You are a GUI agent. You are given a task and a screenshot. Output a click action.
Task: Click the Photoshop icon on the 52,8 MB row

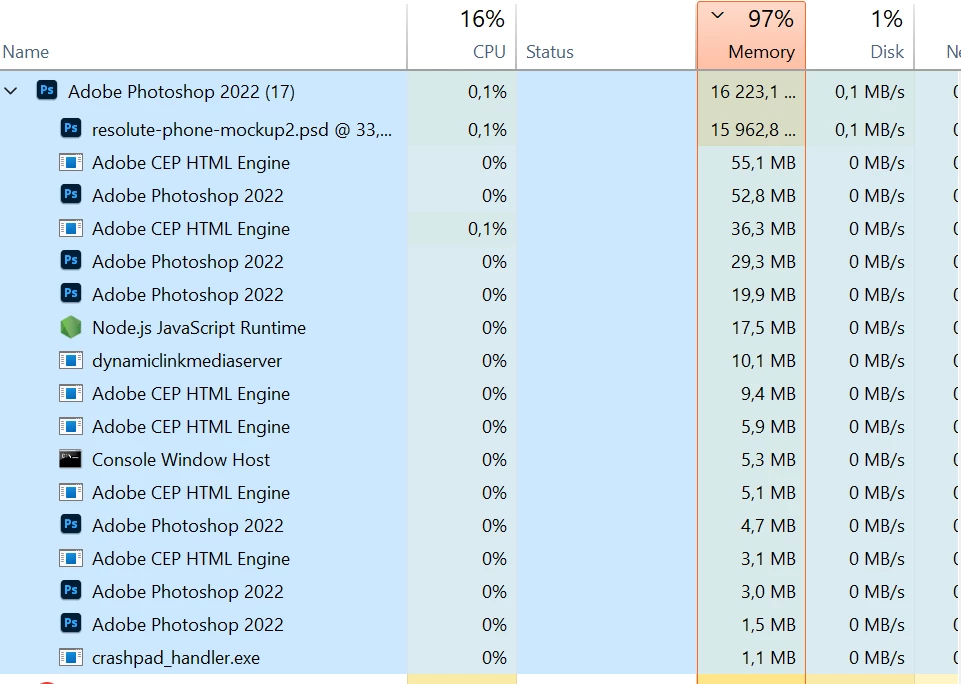70,195
